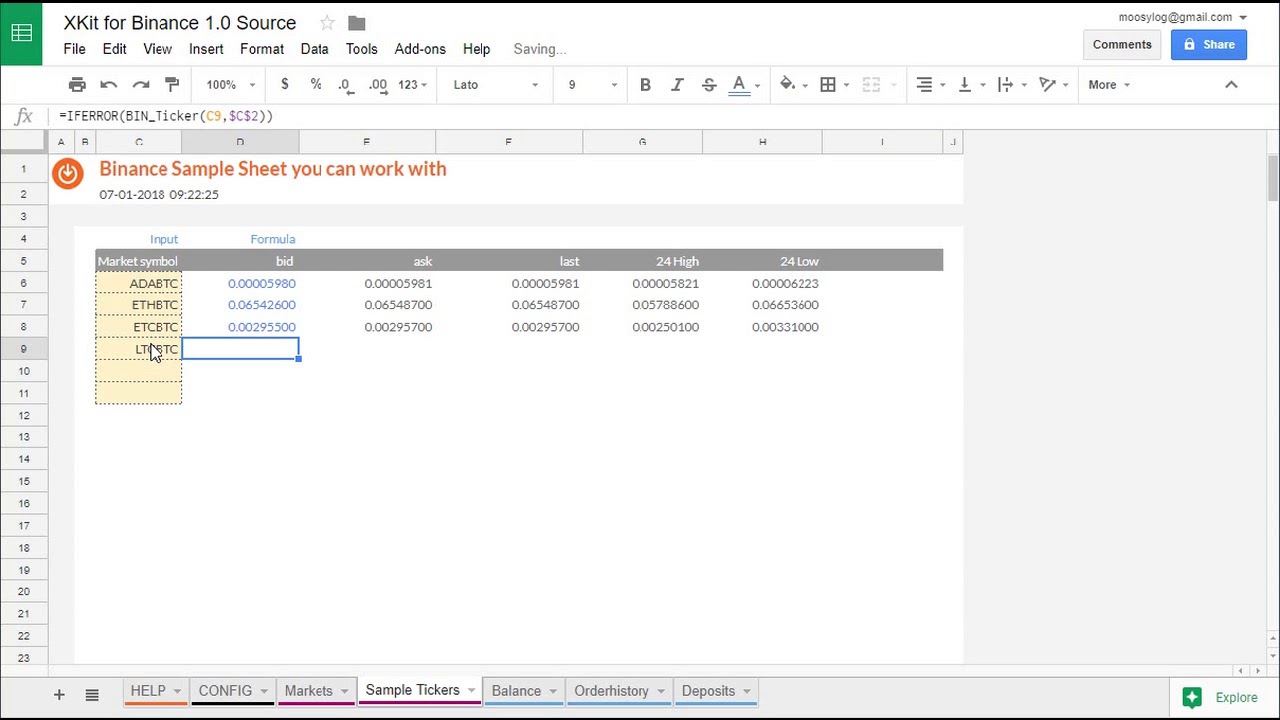
Task: Click the Print icon in toolbar
Action: [x=77, y=85]
